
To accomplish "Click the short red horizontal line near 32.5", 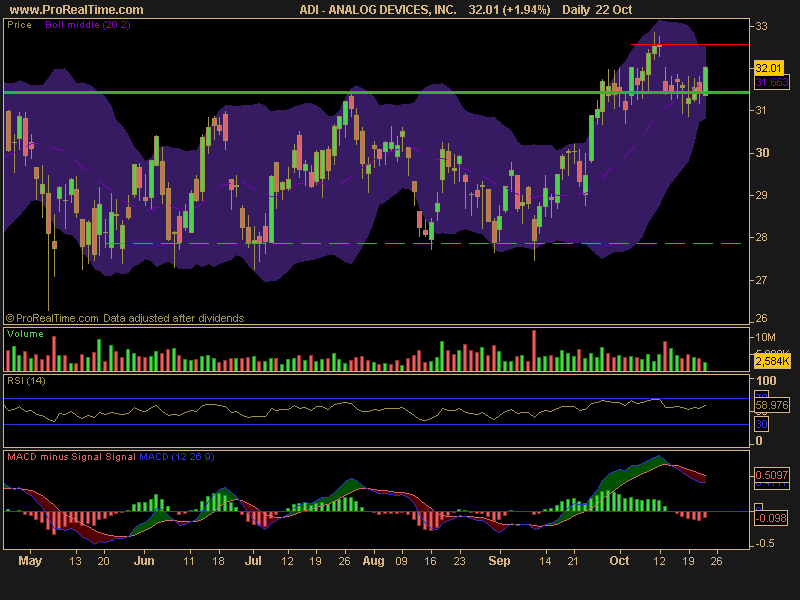I will tap(690, 45).
